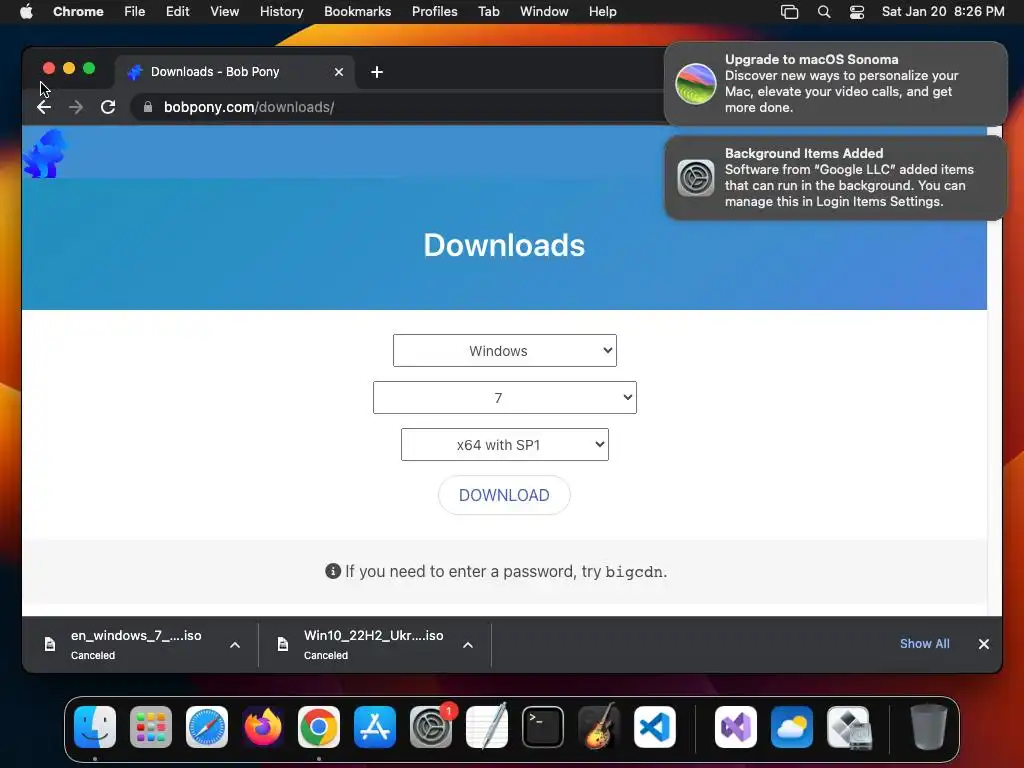Image resolution: width=1024 pixels, height=768 pixels.
Task: Click the Chrome back arrow
Action: 44,107
